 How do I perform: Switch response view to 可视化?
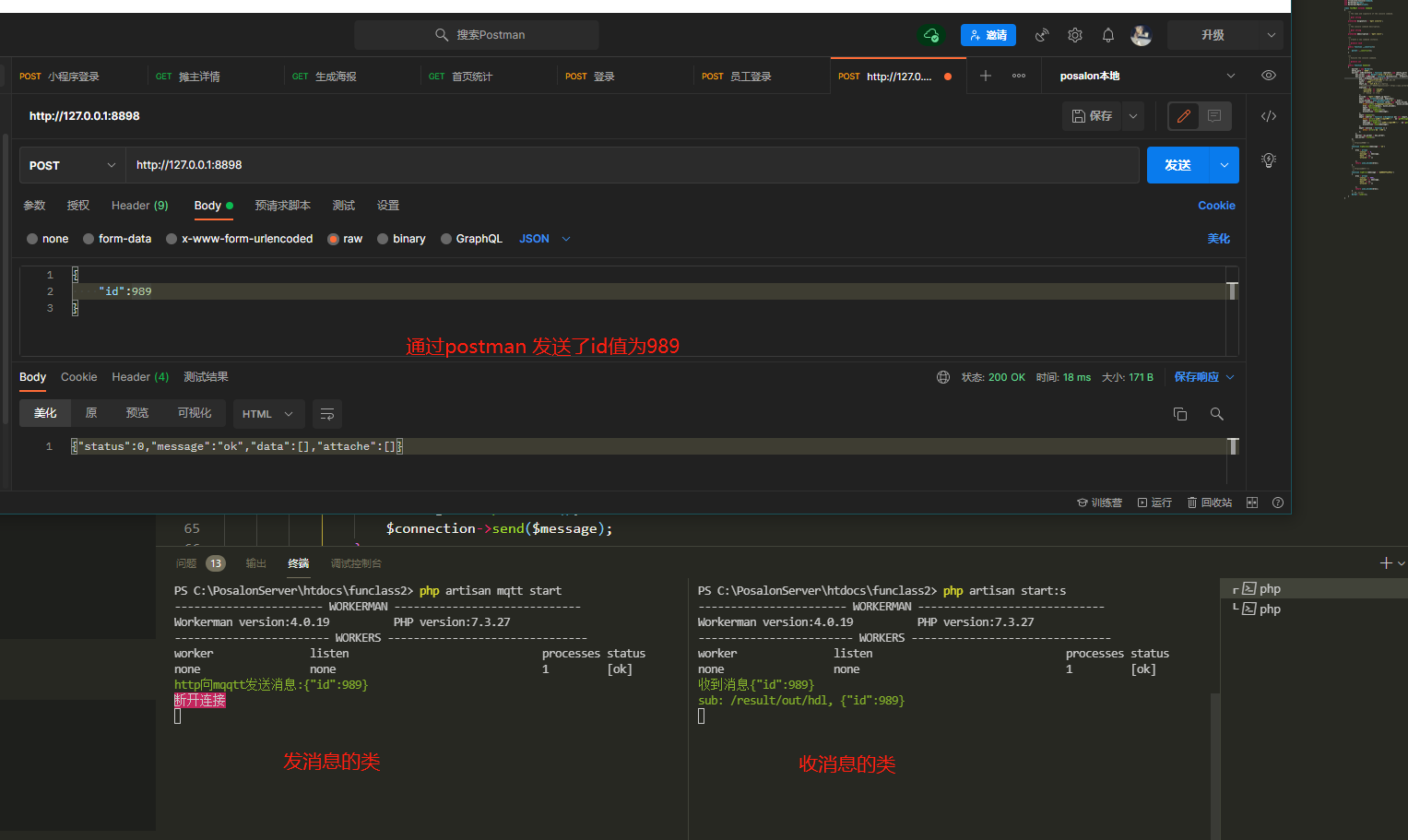coord(195,413)
